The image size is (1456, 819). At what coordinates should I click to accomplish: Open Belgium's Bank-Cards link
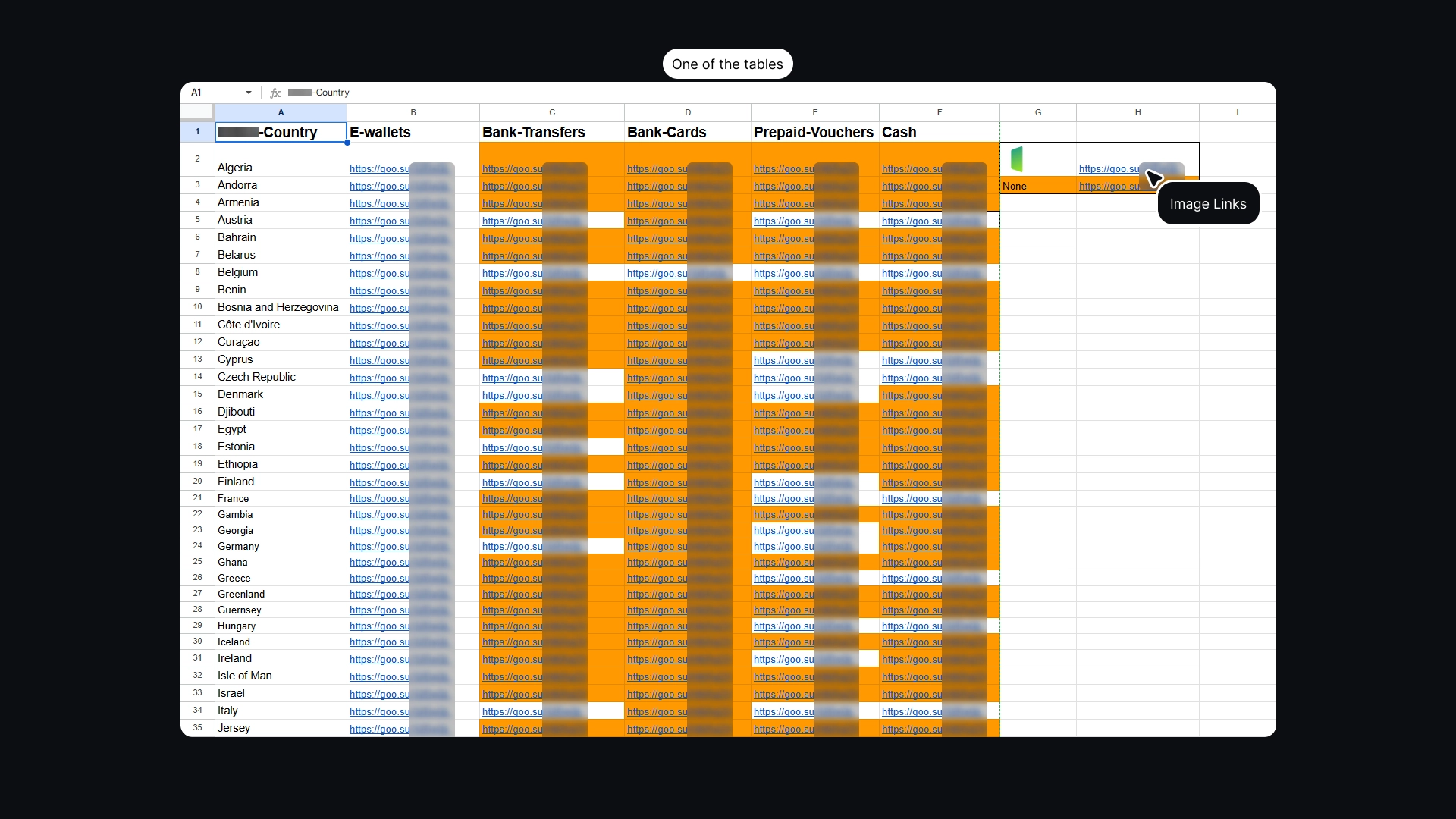[657, 273]
